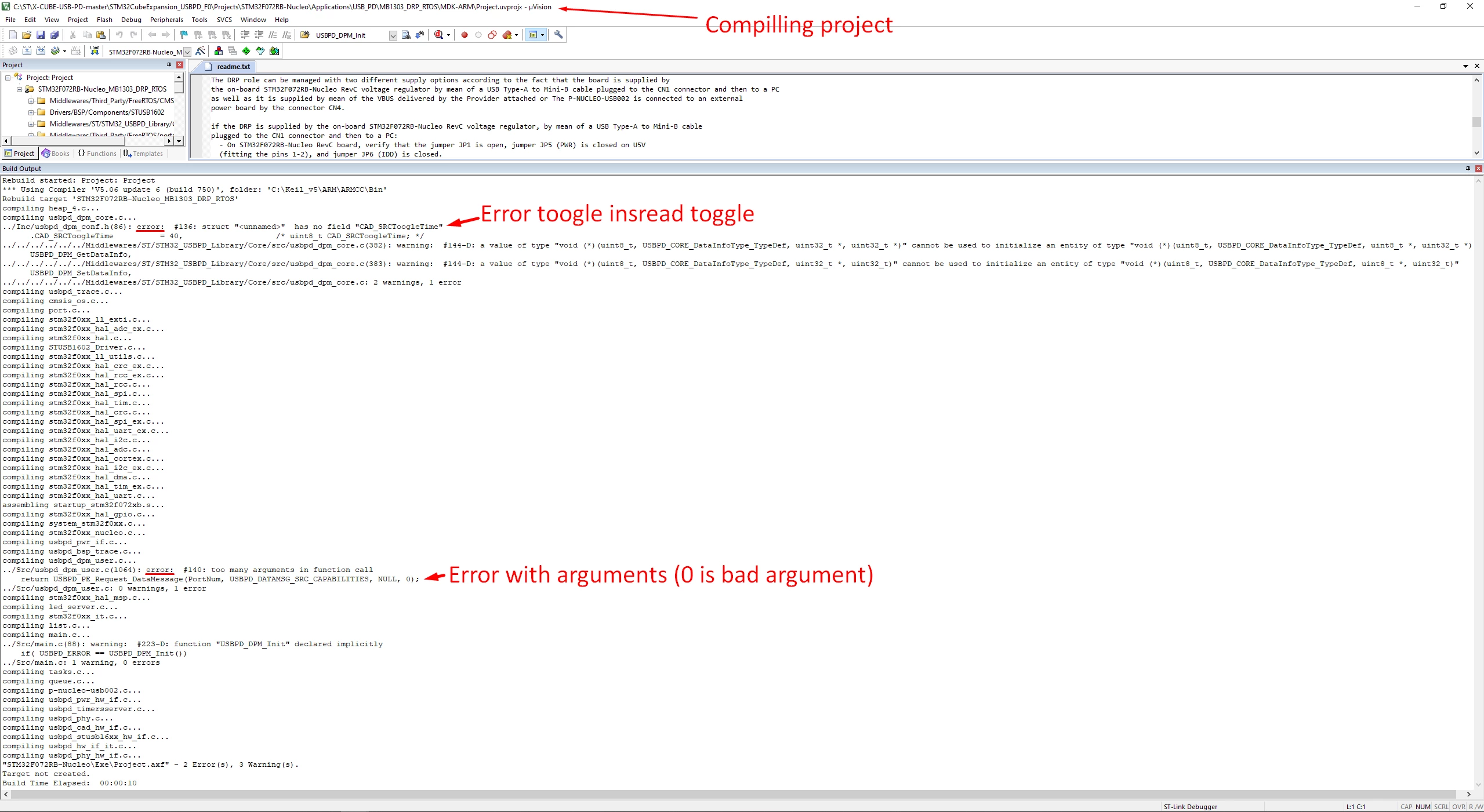Screen dimensions: 1484x812
Task: Save the current file with the floppy icon
Action: tap(41, 35)
